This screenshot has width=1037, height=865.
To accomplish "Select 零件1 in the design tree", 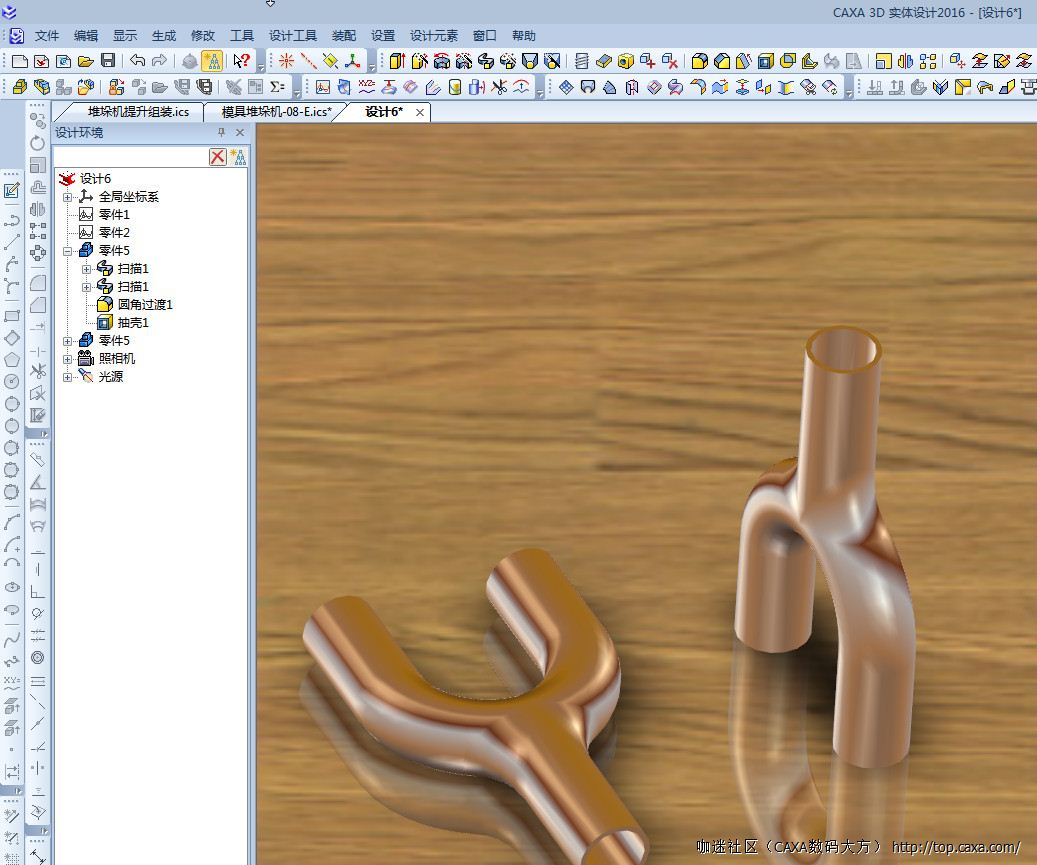I will (x=114, y=214).
